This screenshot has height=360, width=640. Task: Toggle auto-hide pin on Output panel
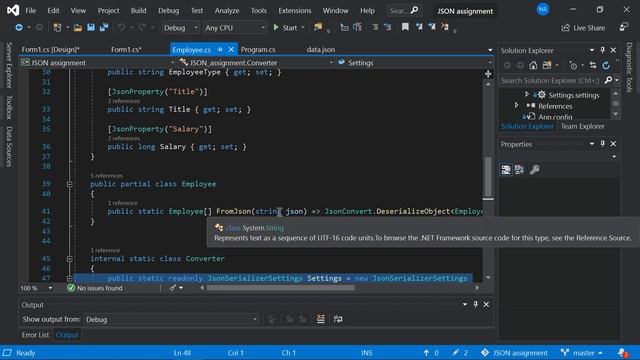(476, 304)
